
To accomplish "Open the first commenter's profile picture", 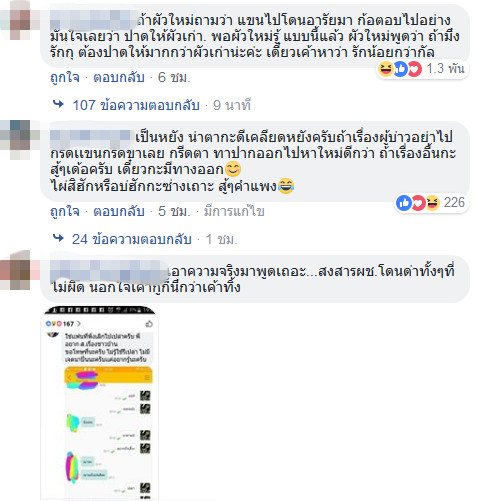I will [x=16, y=20].
